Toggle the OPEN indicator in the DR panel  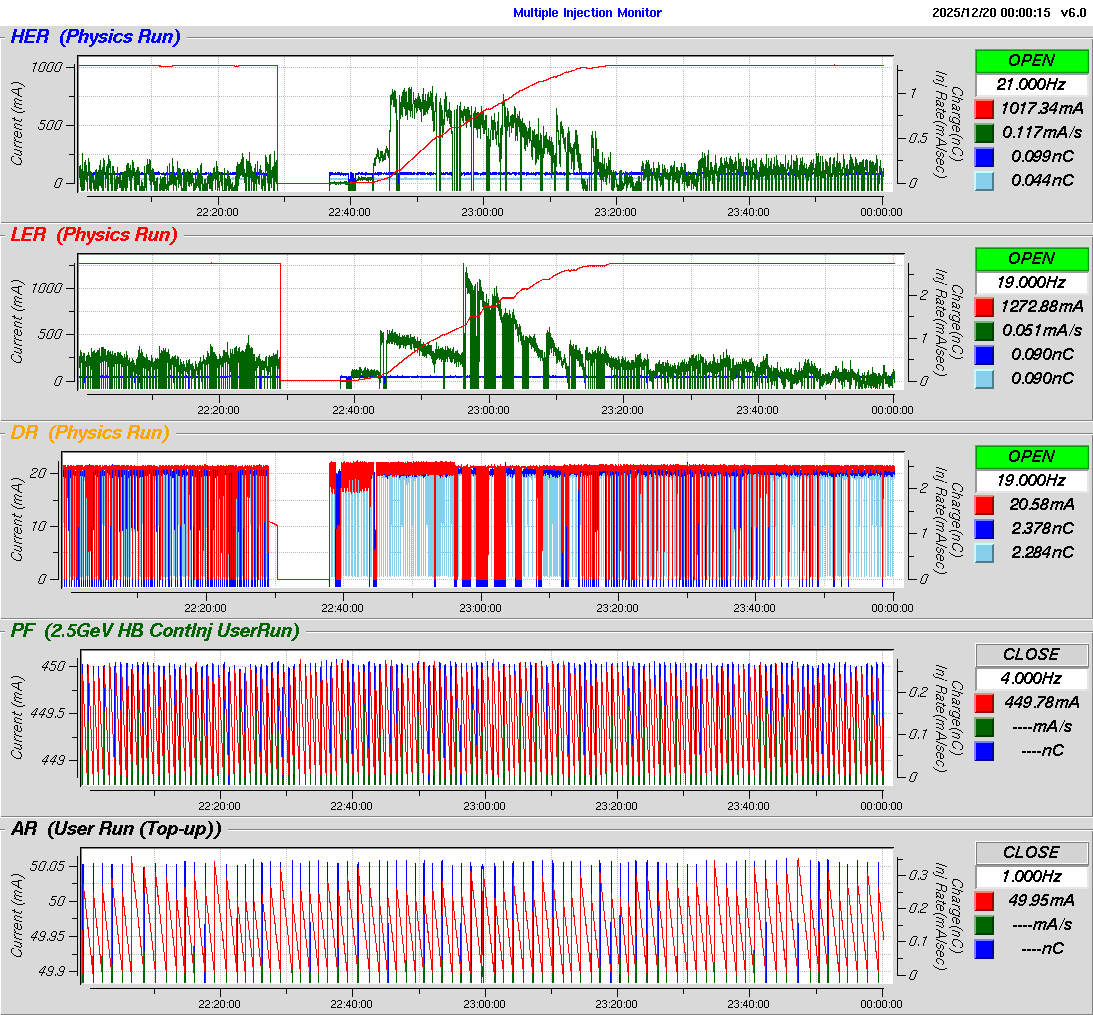click(1031, 456)
